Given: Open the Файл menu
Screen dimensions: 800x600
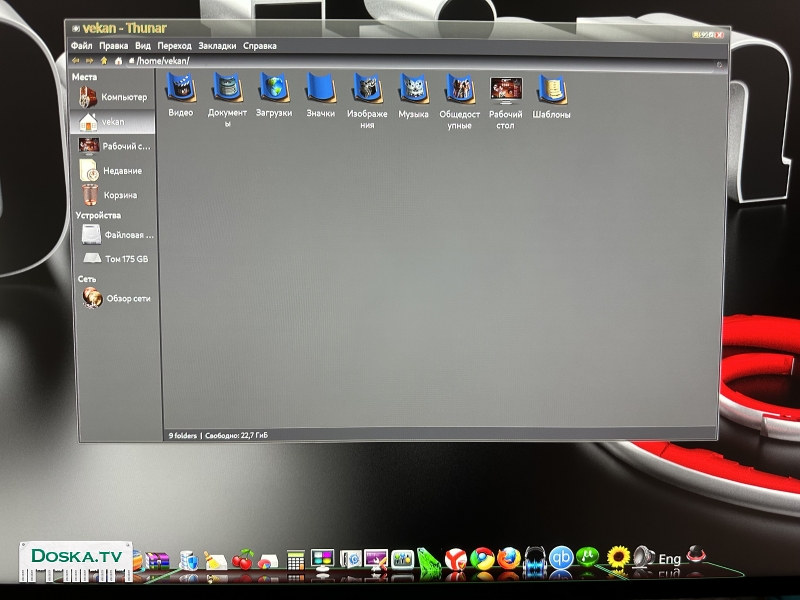Looking at the screenshot, I should (x=82, y=46).
